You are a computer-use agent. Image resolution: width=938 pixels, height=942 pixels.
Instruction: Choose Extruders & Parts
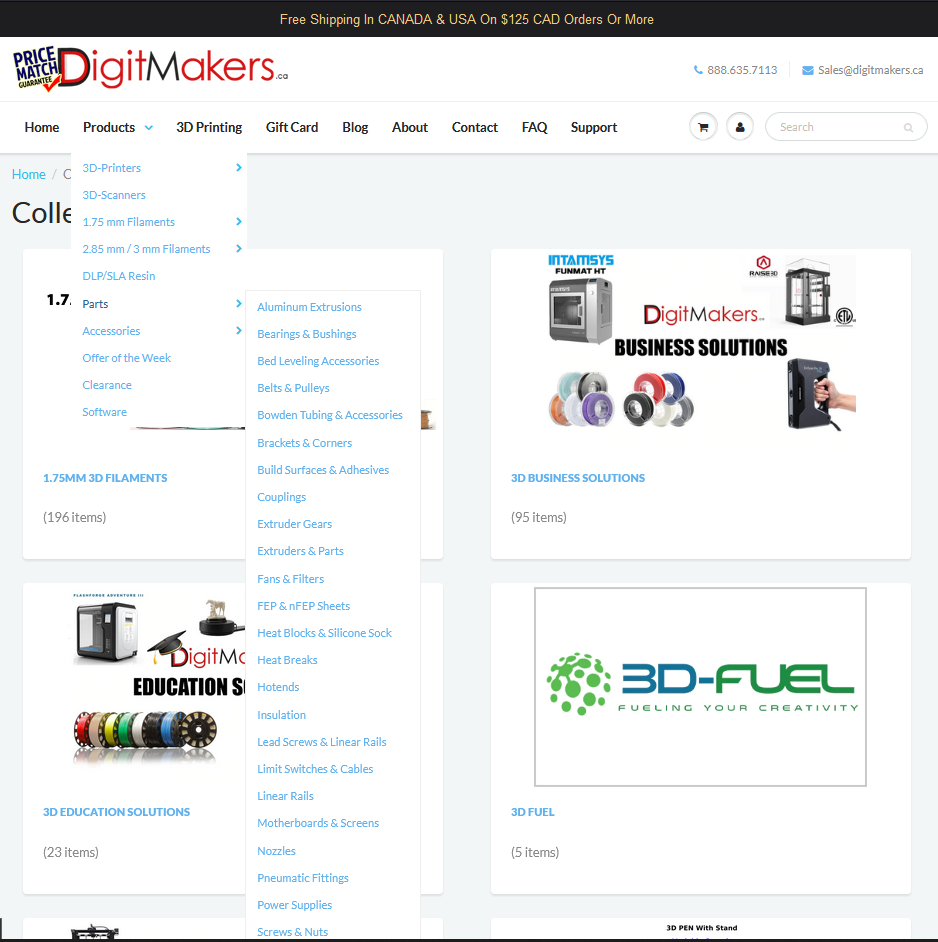point(300,551)
